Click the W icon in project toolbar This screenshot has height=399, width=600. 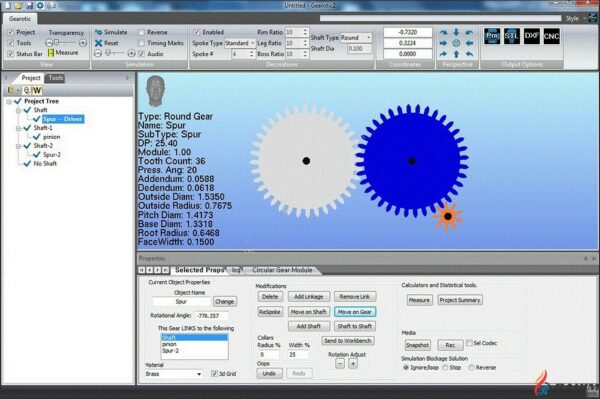[x=37, y=90]
